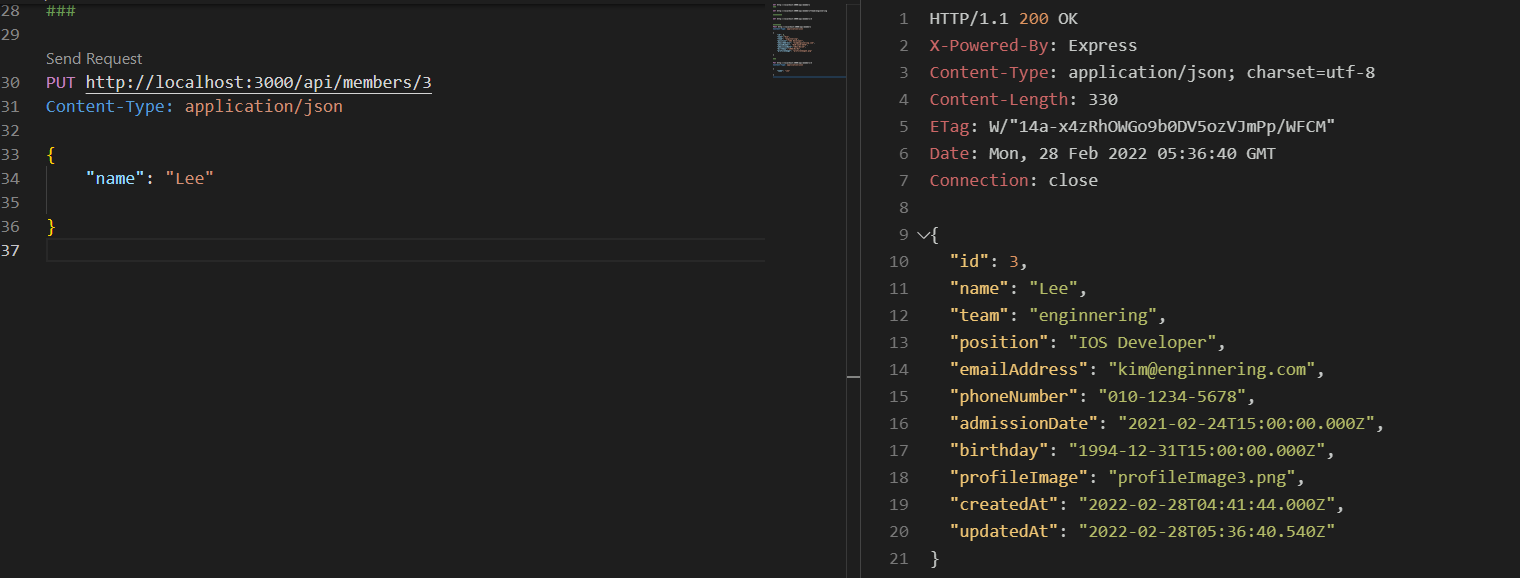Screen dimensions: 1520x578
Task: Click the "emailAddress" key
Action: pyautogui.click(x=1019, y=370)
